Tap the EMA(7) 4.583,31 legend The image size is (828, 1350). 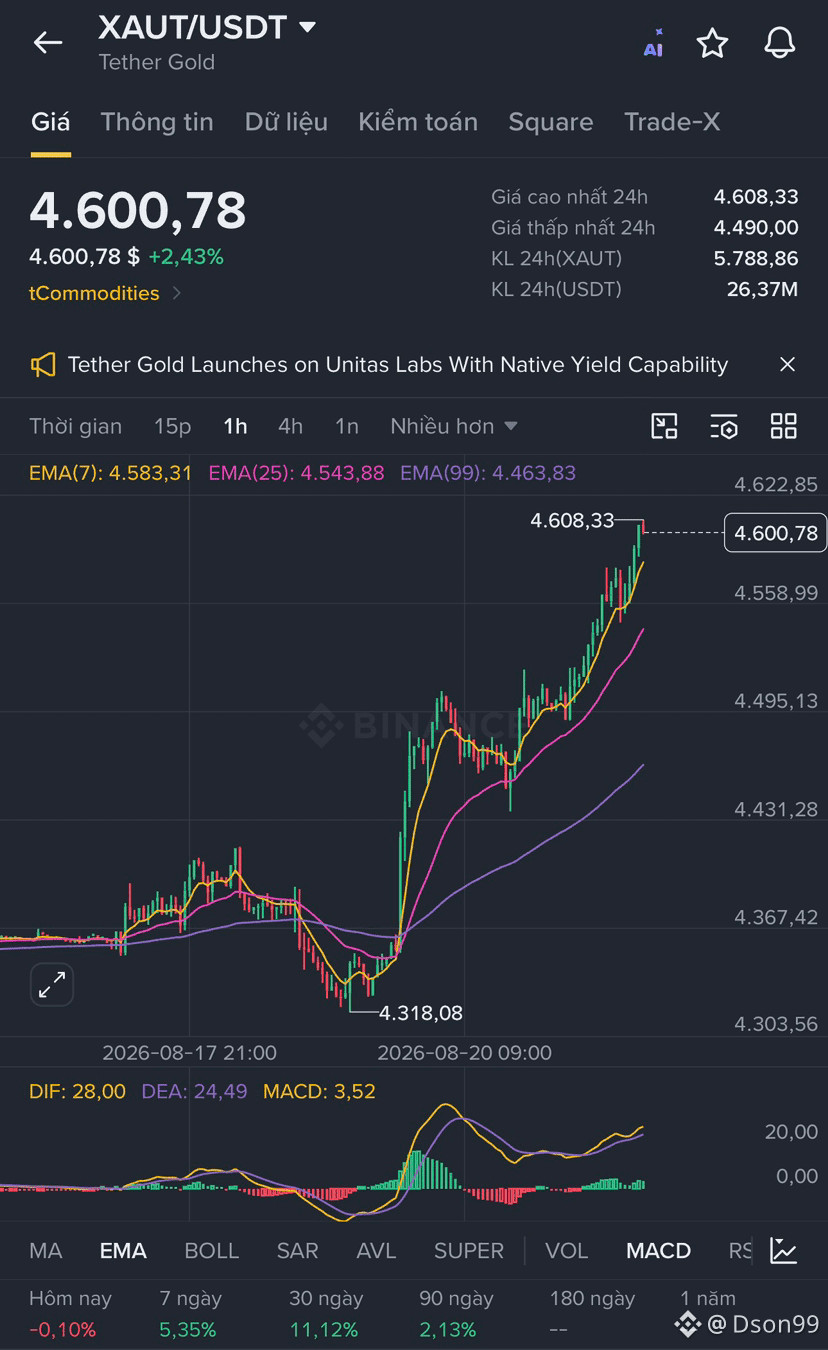click(x=110, y=473)
